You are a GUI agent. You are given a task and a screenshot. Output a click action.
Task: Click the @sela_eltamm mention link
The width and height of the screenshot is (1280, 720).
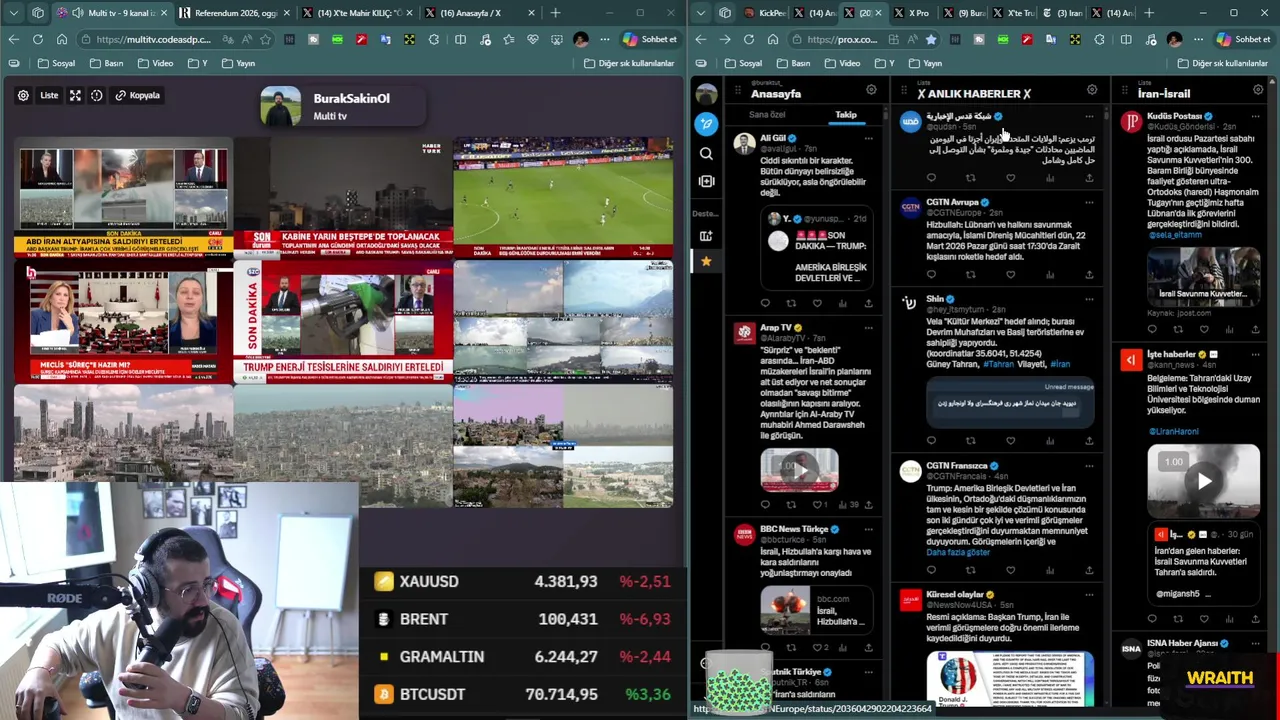(1175, 235)
